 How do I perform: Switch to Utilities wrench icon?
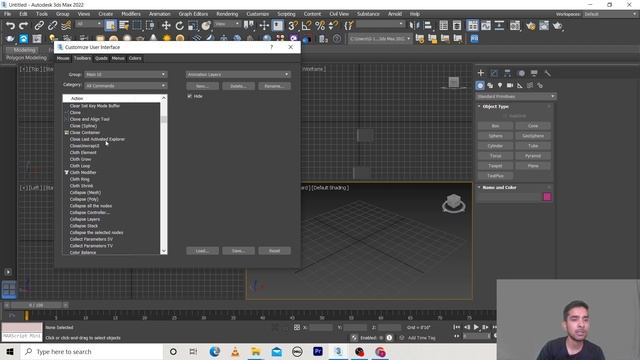547,73
